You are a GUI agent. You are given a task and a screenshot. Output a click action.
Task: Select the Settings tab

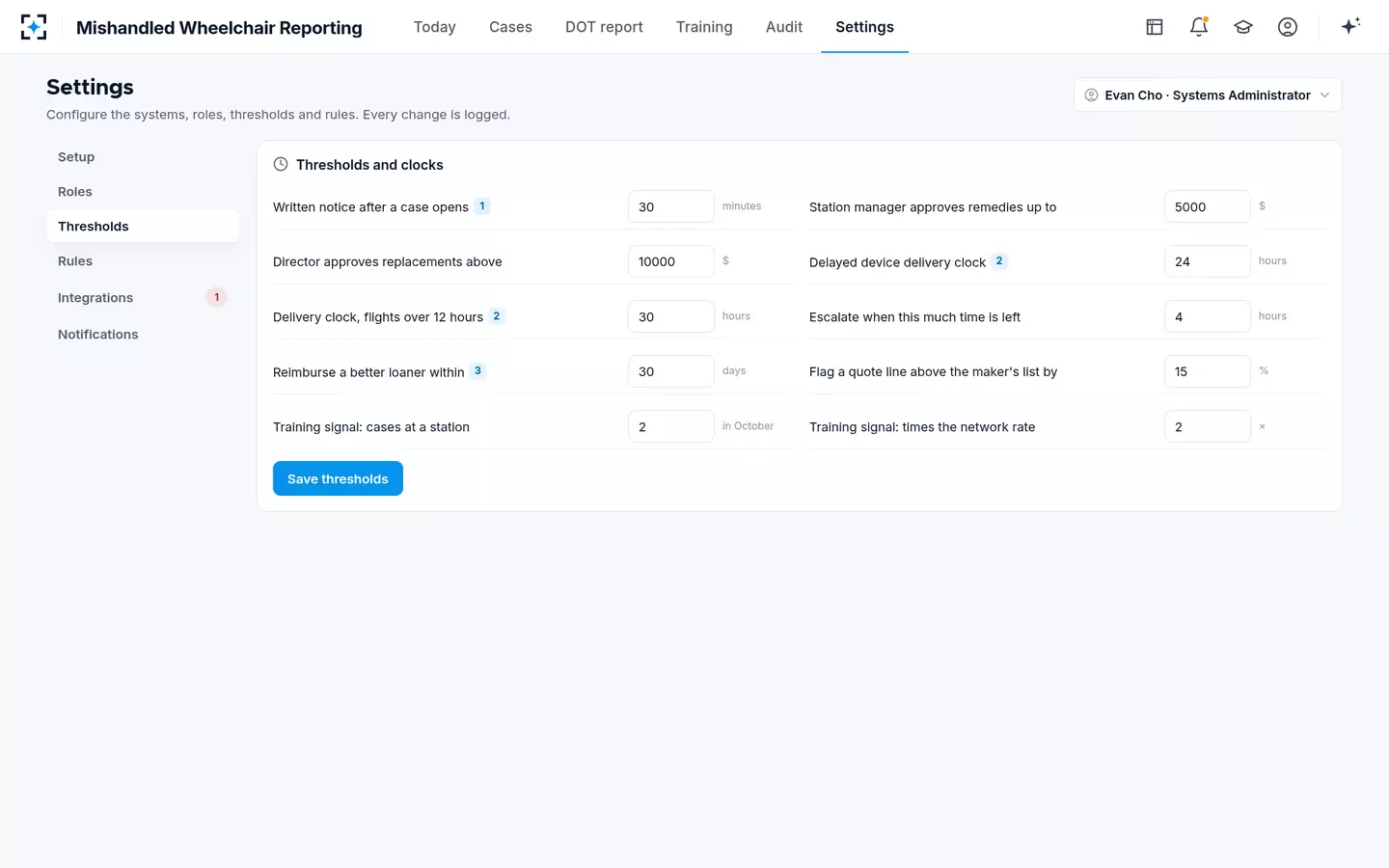coord(864,27)
